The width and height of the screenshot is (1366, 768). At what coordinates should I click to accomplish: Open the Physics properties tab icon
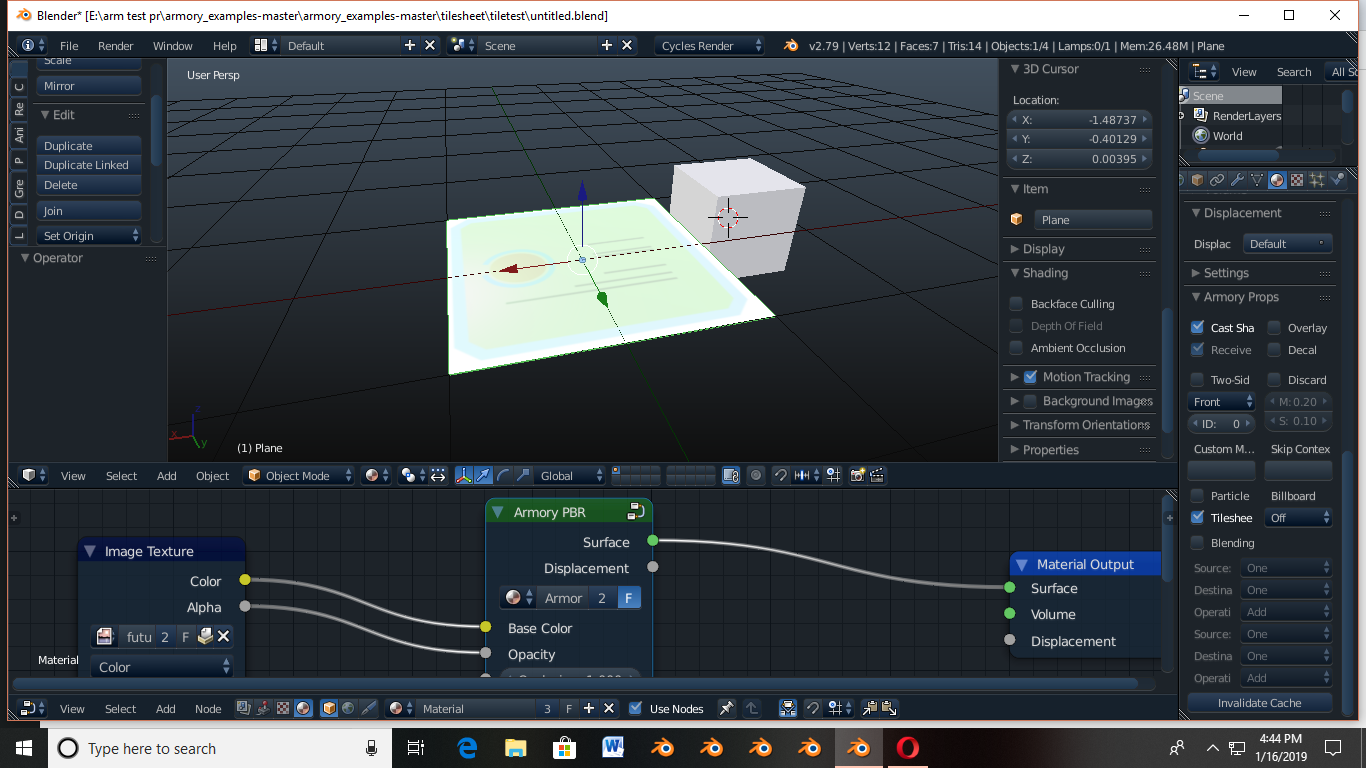pyautogui.click(x=1337, y=180)
